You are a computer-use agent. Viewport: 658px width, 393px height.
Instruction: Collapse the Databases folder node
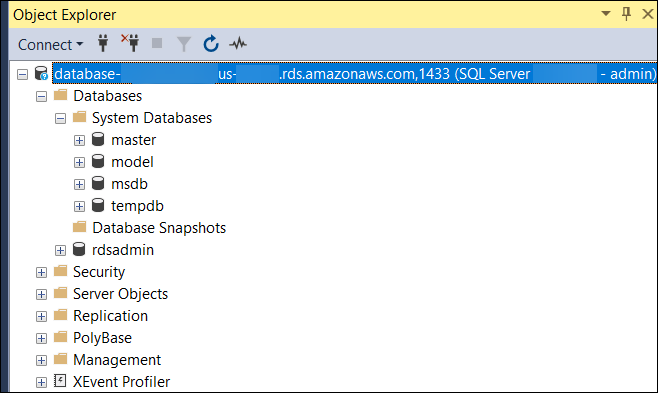(42, 97)
